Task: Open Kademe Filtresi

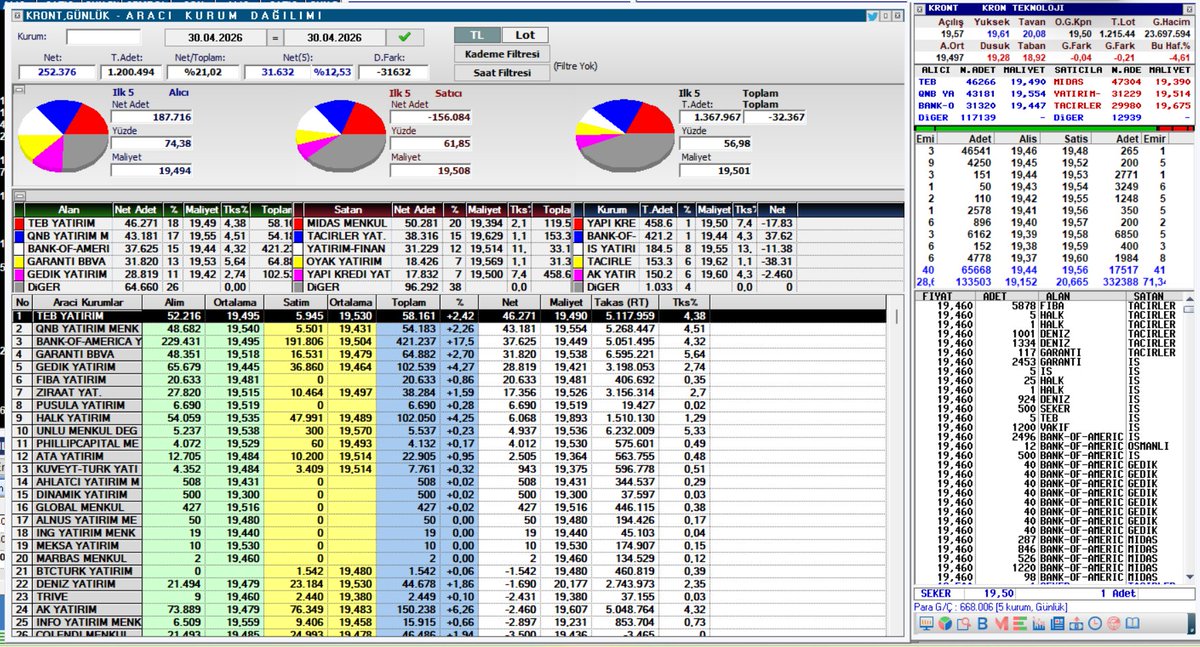Action: tap(502, 54)
